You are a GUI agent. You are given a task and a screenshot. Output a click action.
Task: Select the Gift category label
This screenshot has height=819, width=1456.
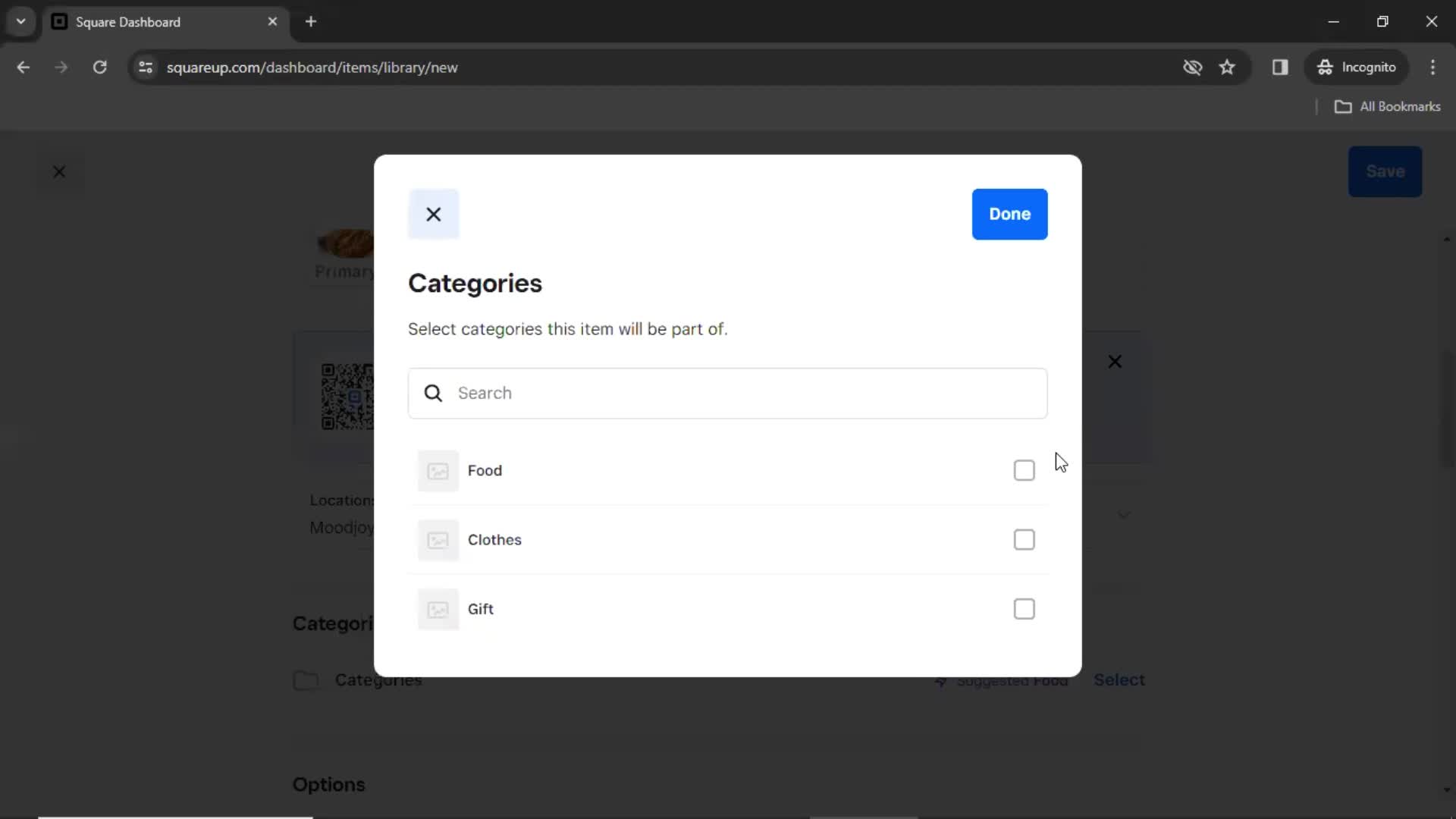tap(480, 609)
